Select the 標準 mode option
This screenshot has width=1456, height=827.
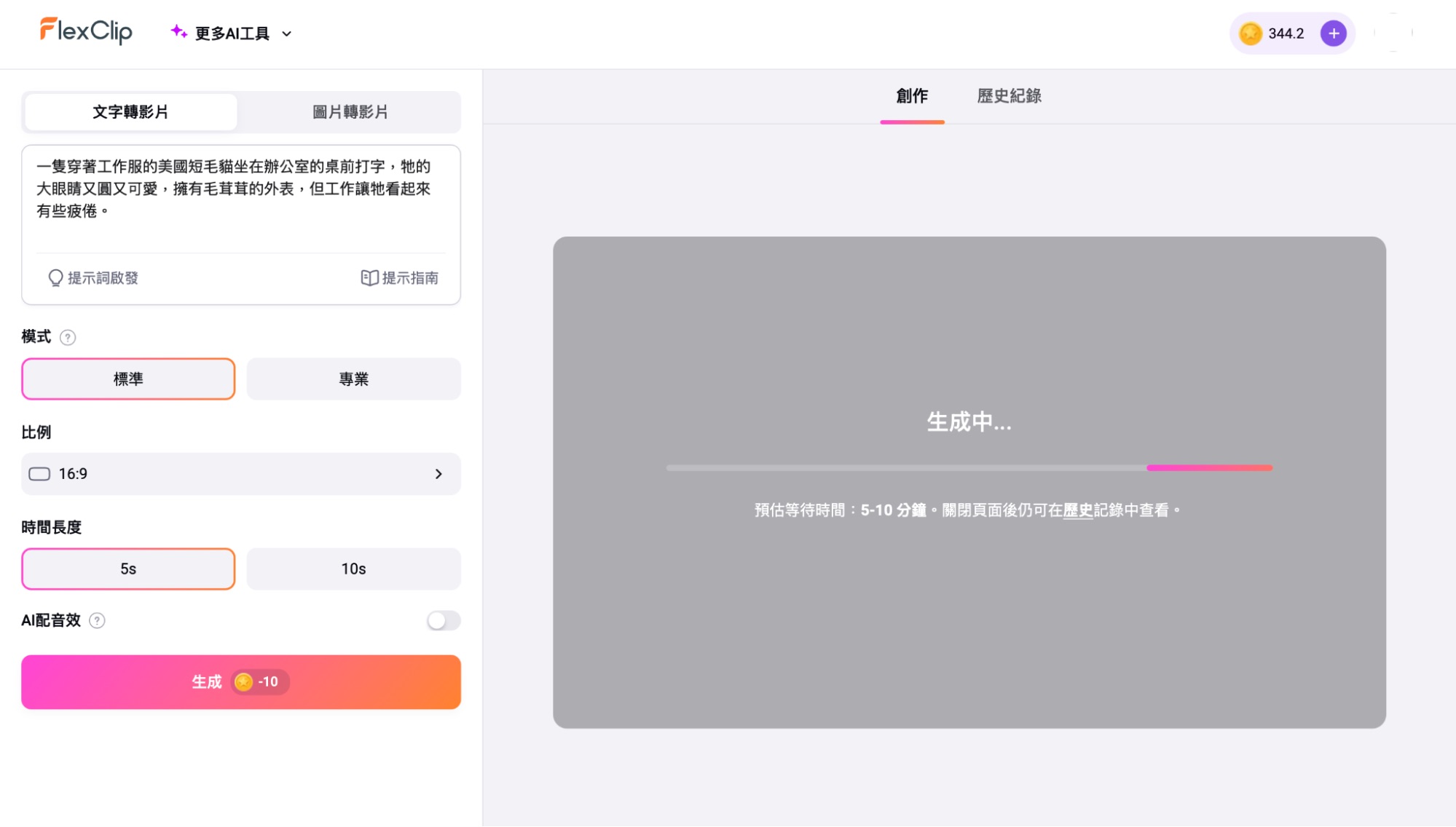[128, 379]
